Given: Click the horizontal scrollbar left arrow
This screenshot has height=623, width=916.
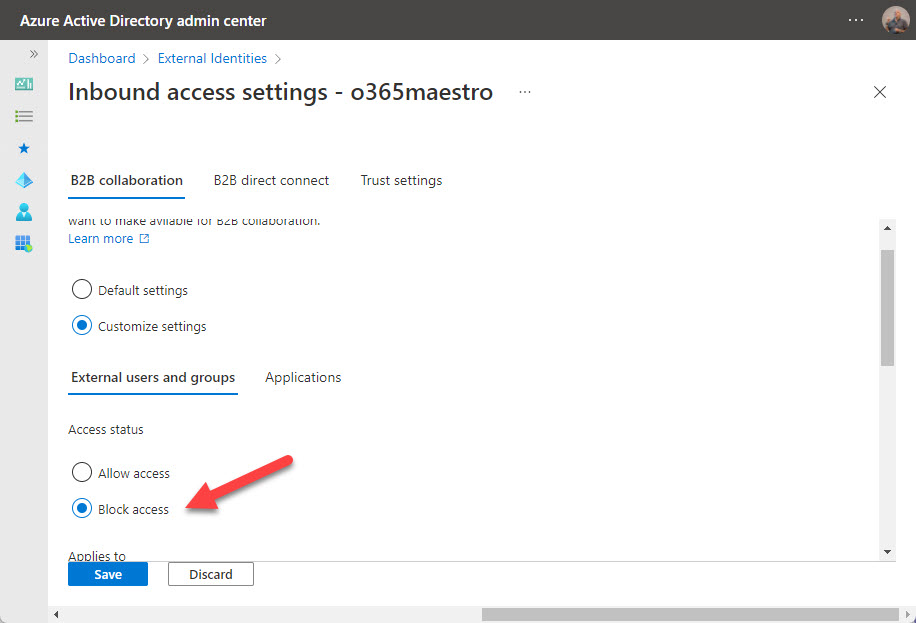Looking at the screenshot, I should point(56,614).
